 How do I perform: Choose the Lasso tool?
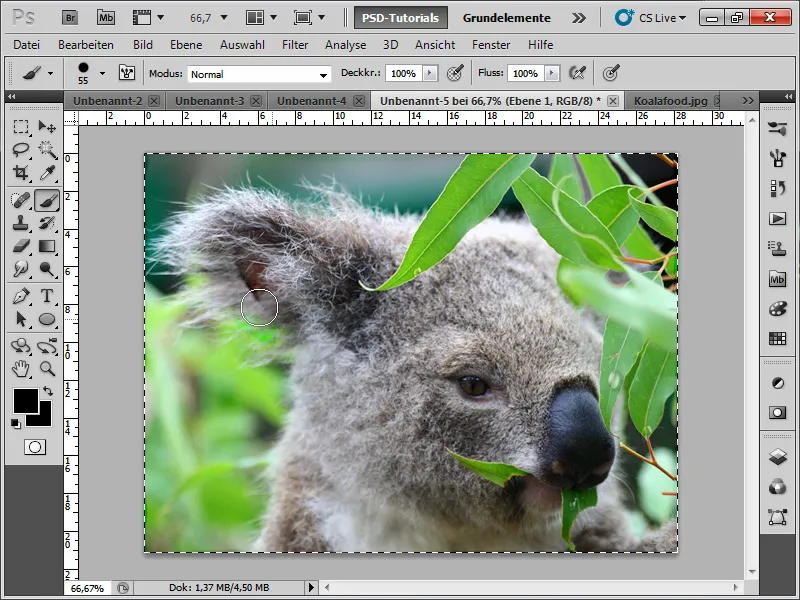(21, 149)
